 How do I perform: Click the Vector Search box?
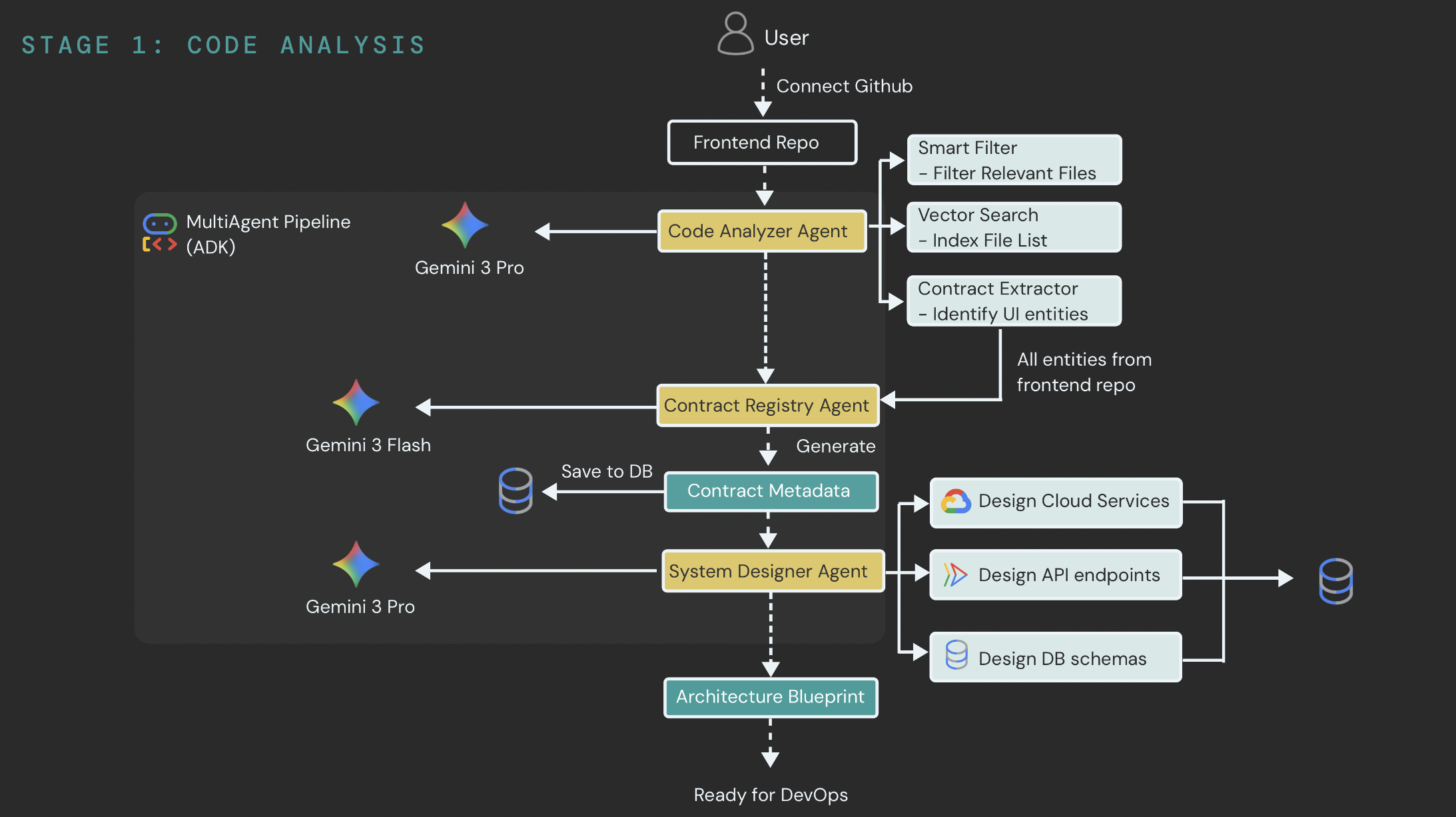[1014, 227]
